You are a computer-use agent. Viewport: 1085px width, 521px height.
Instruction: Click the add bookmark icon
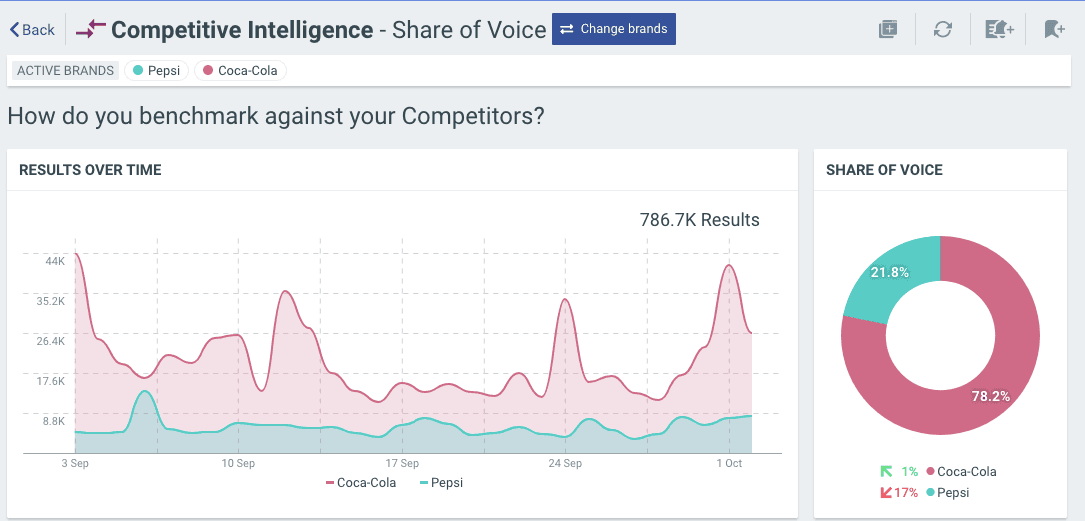tap(1054, 30)
